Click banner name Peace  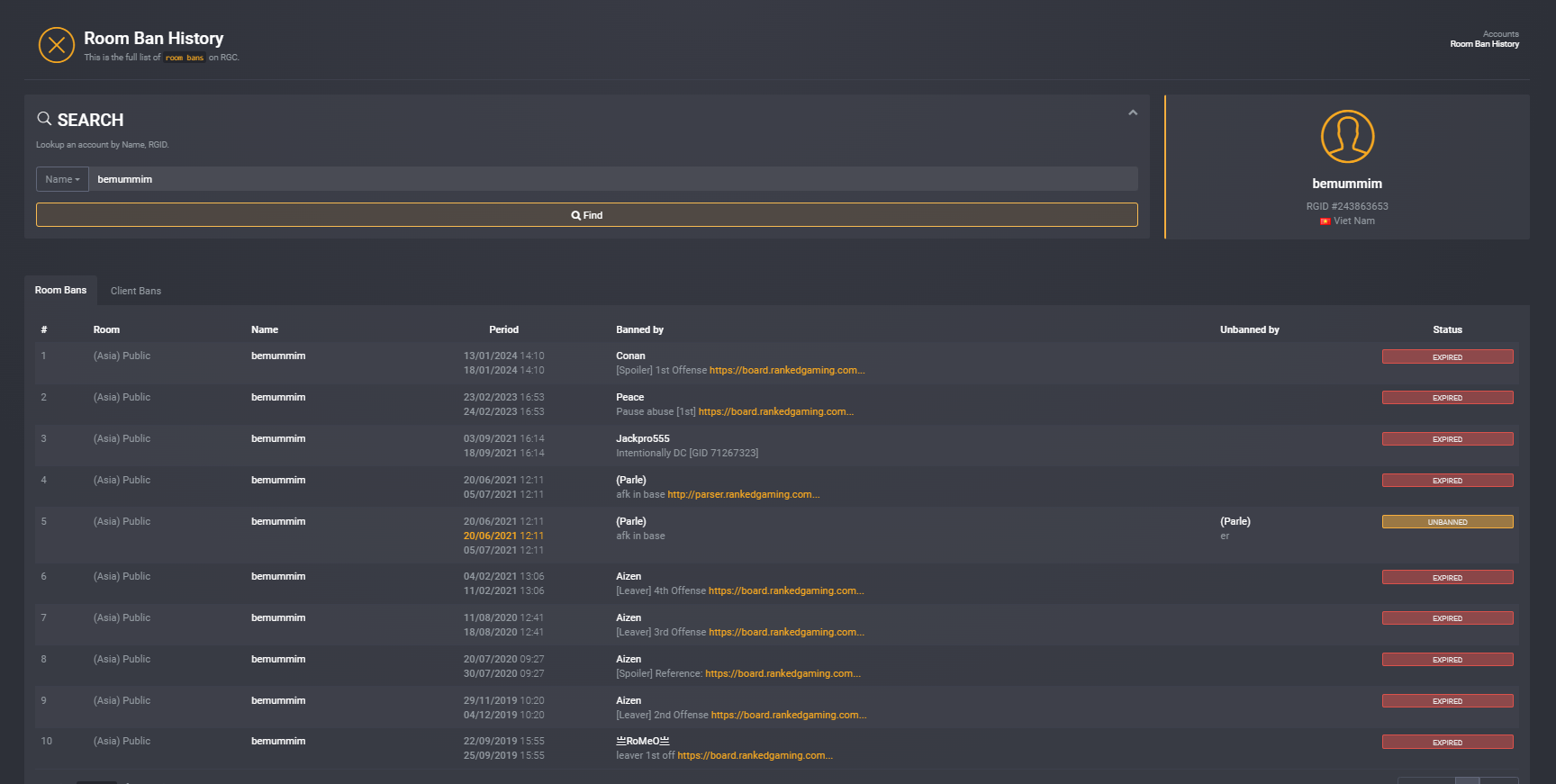click(x=630, y=398)
